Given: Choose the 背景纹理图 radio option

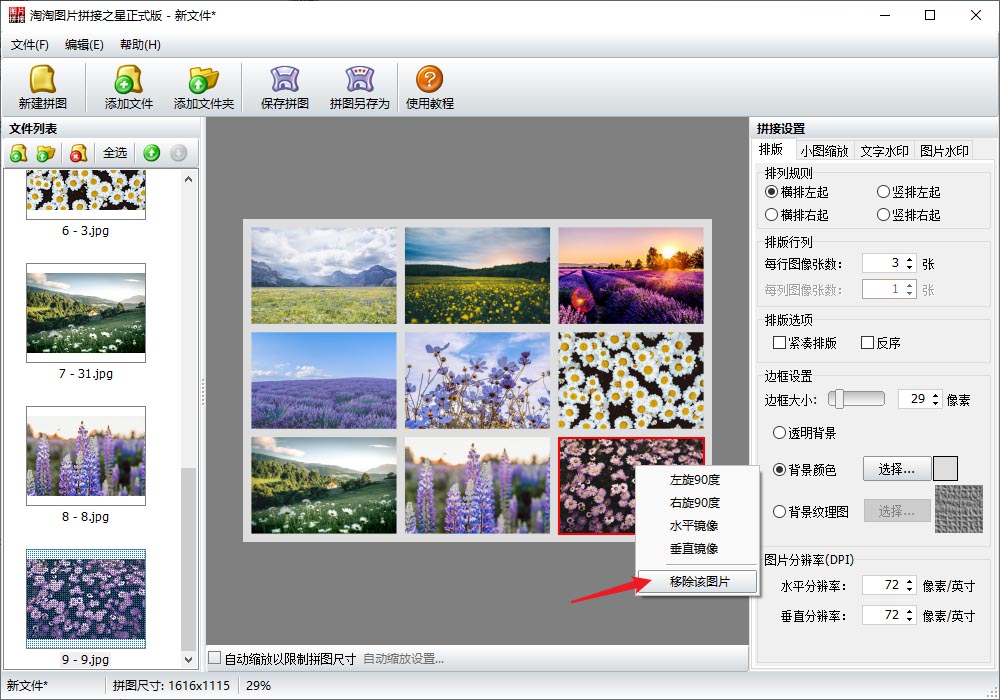Looking at the screenshot, I should (811, 511).
